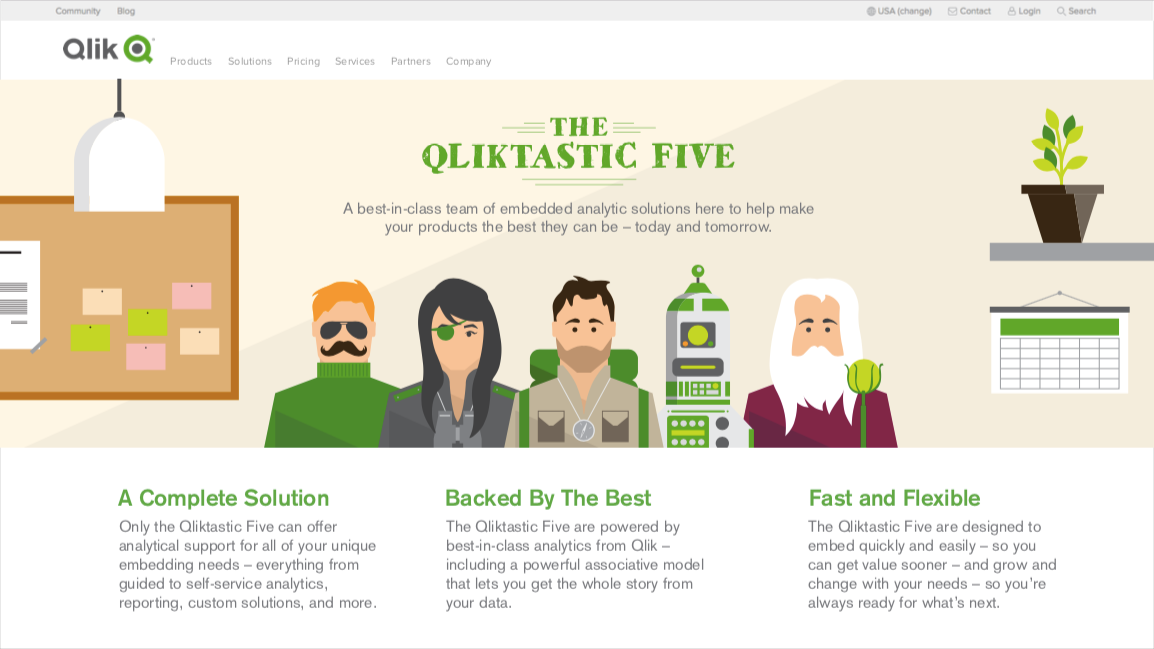The height and width of the screenshot is (649, 1154).
Task: Click the Qlik logo
Action: coord(108,49)
